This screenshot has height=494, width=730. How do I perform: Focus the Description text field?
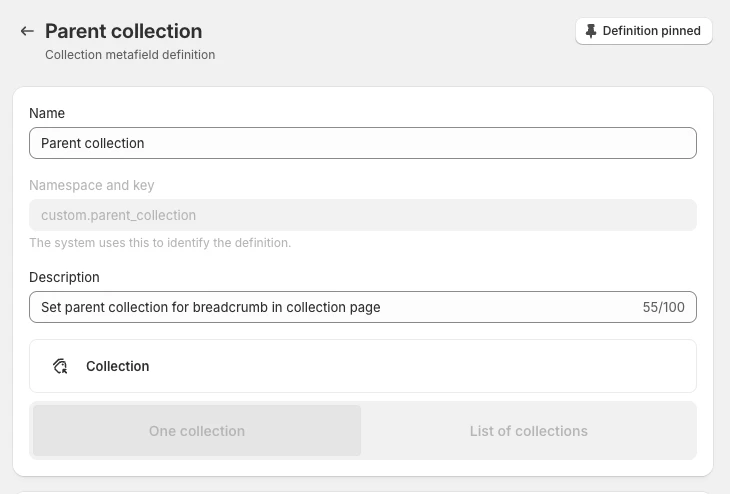point(330,307)
